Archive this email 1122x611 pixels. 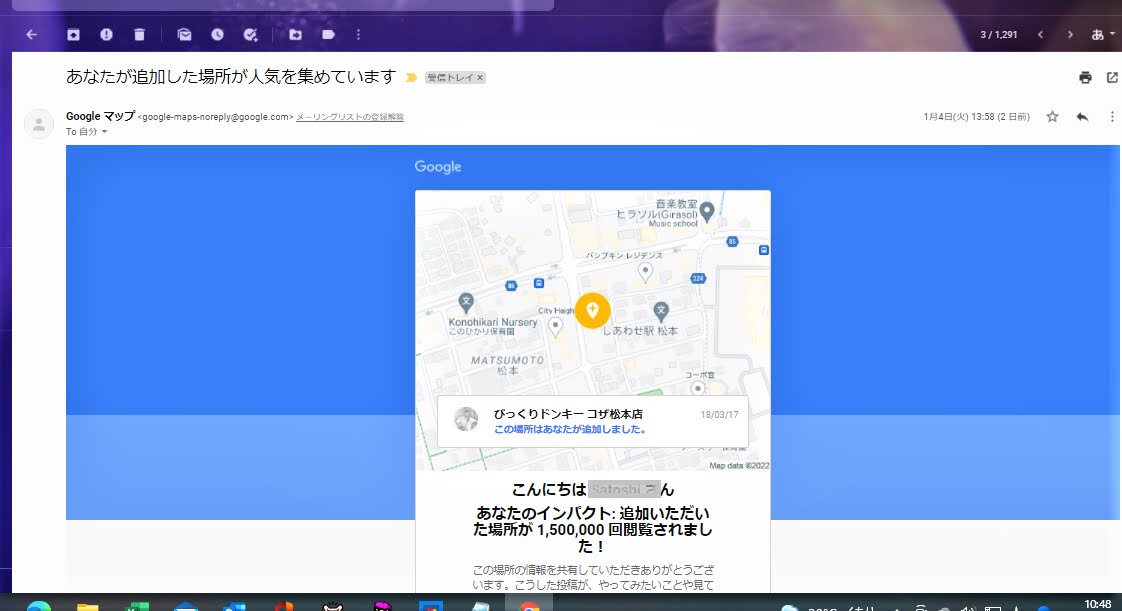coord(73,34)
